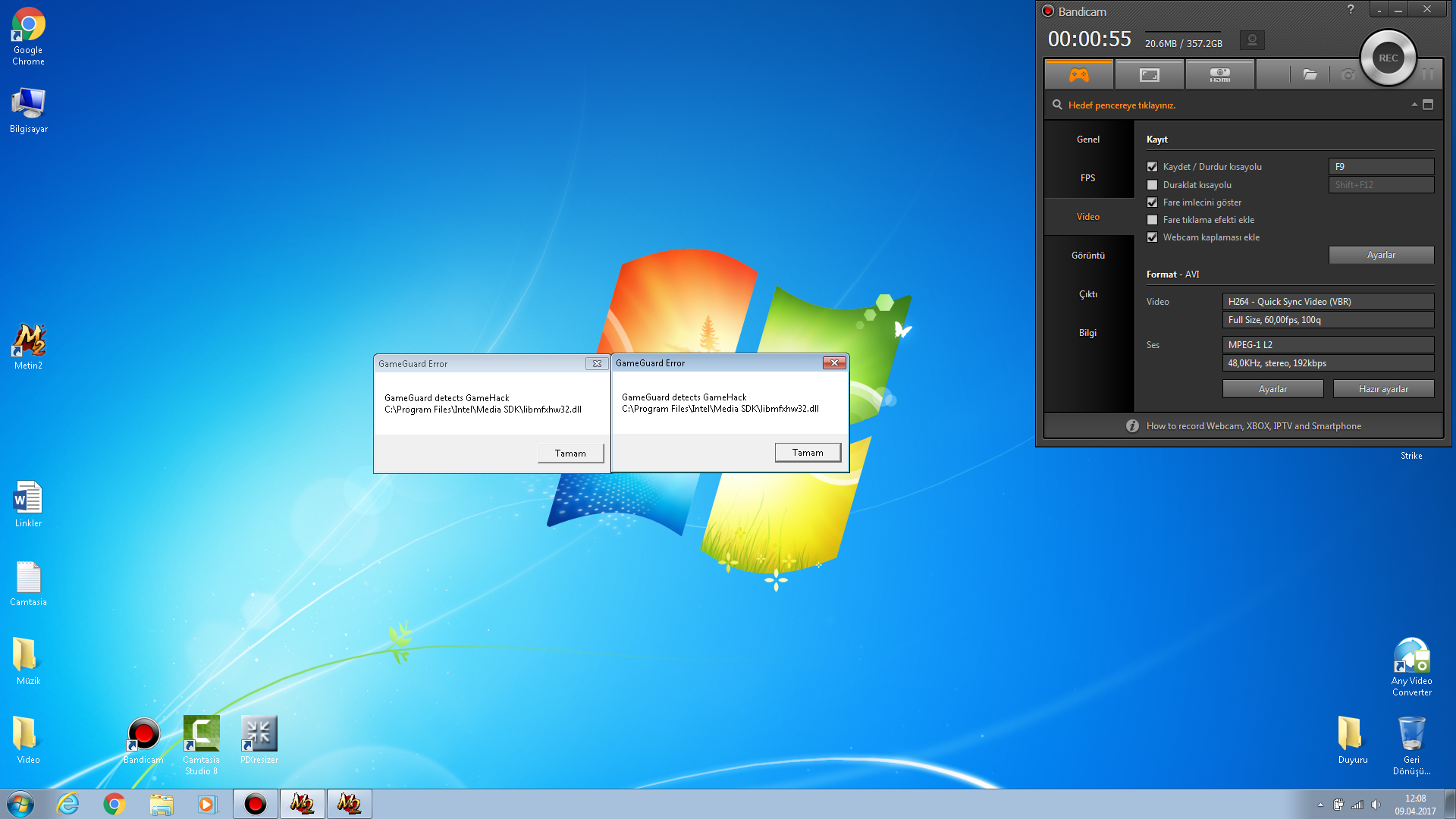Viewport: 1456px width, 819px height.
Task: Open the FPS settings tab
Action: [1088, 178]
